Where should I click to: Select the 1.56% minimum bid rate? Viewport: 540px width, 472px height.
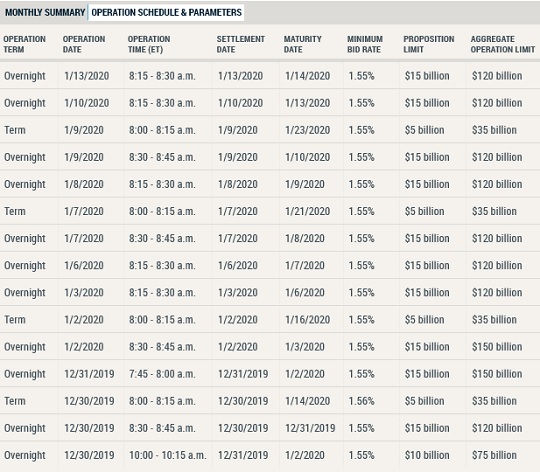(x=361, y=401)
